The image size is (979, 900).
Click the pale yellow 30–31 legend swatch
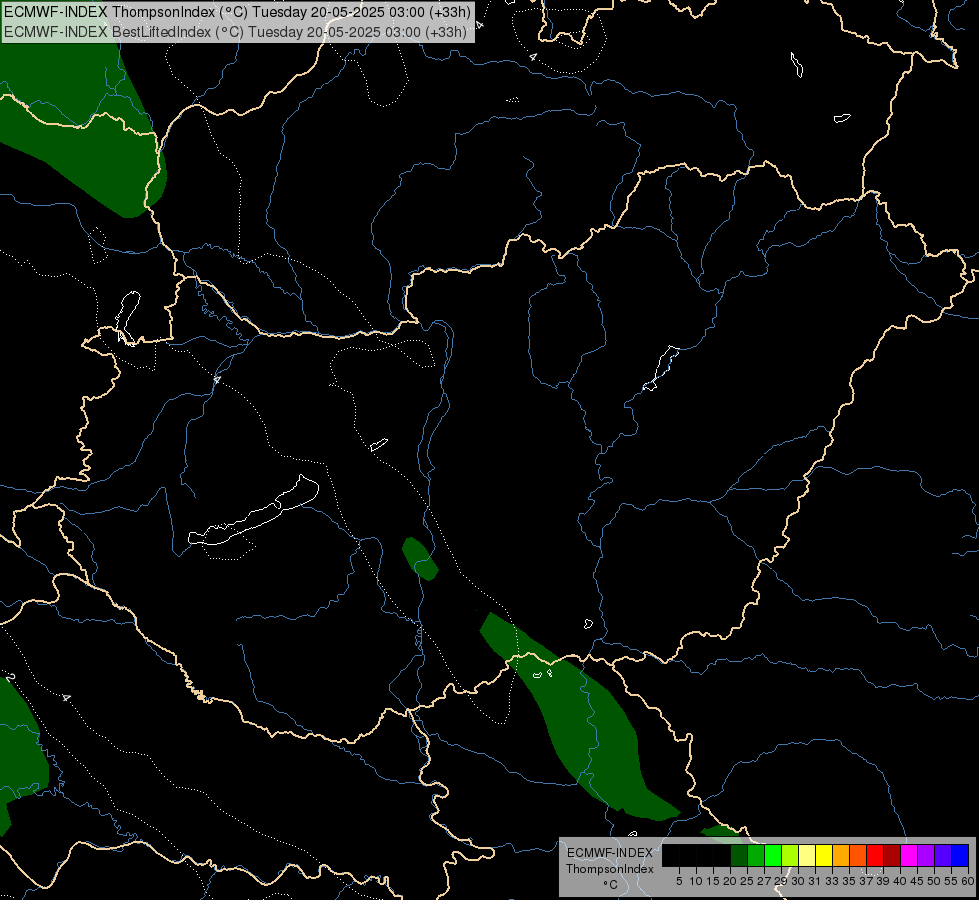pos(807,855)
